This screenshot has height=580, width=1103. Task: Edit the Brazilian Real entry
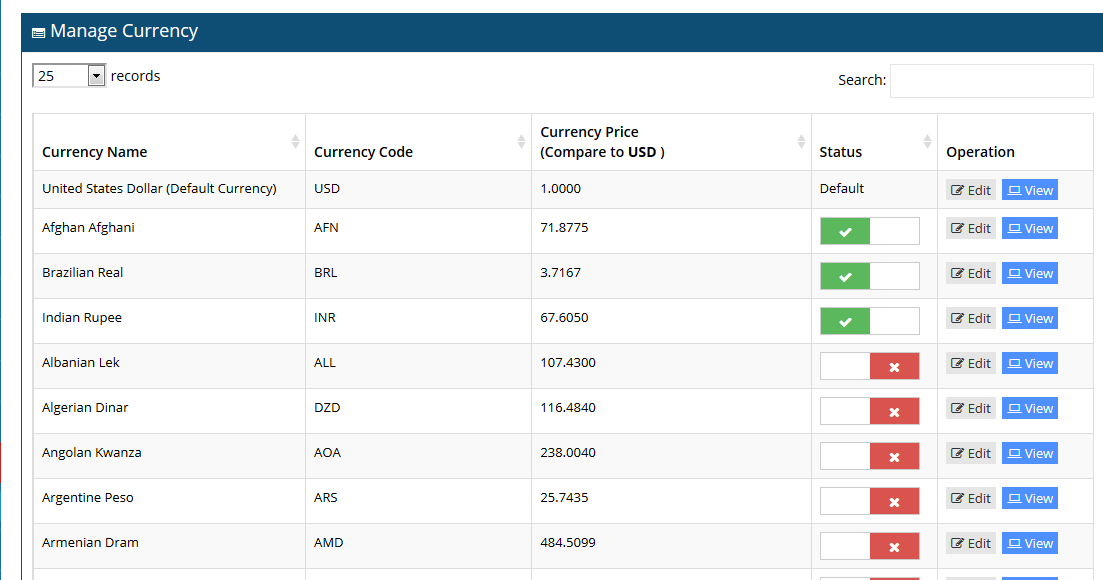point(971,274)
